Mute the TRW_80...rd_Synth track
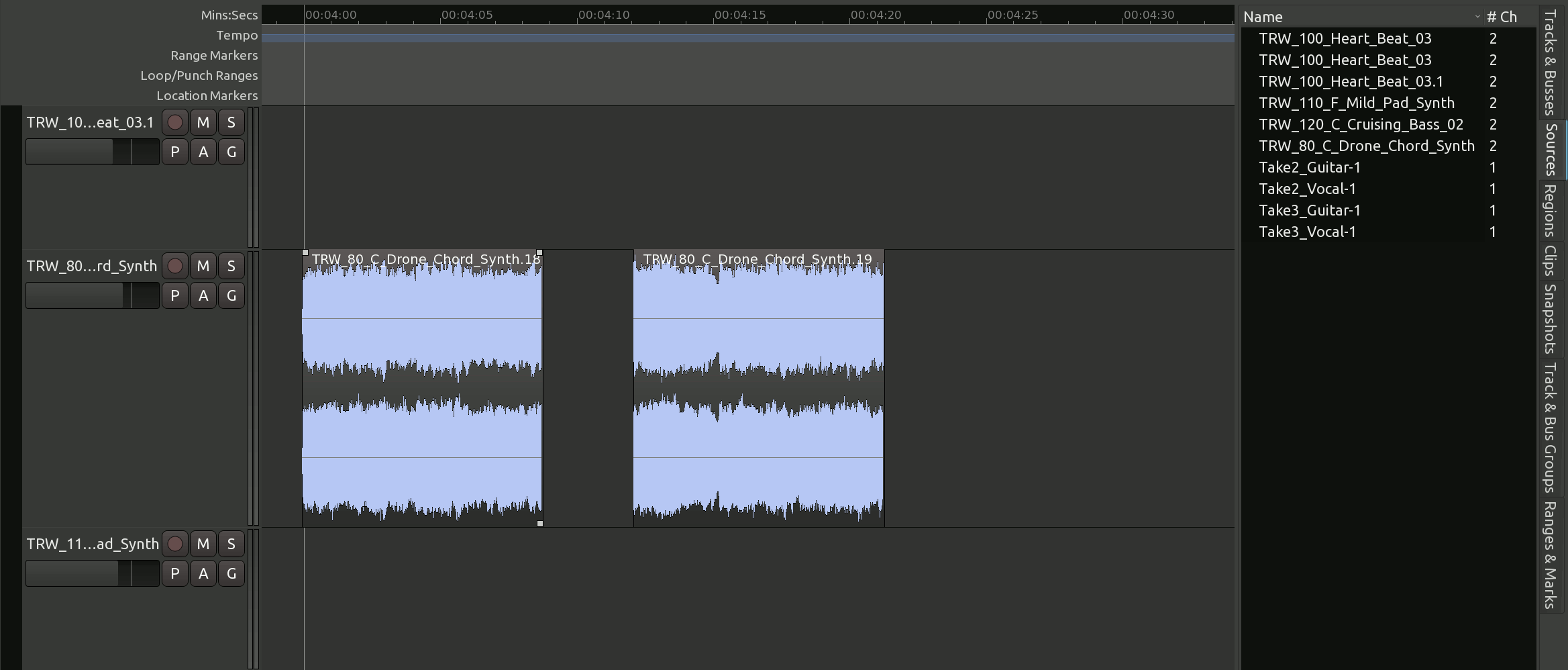Screen dimensions: 1568x670 [203, 267]
